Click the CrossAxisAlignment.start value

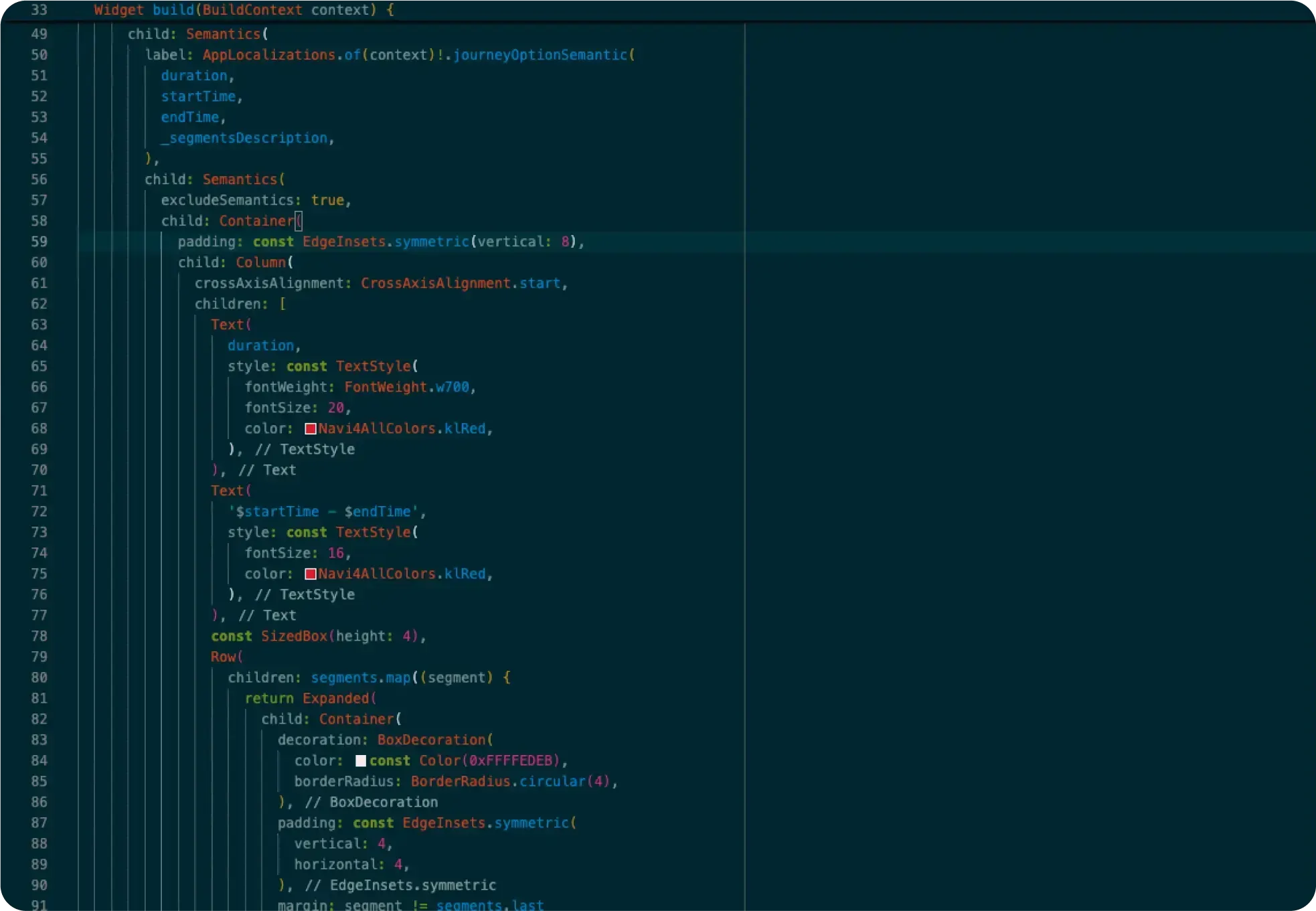click(461, 283)
